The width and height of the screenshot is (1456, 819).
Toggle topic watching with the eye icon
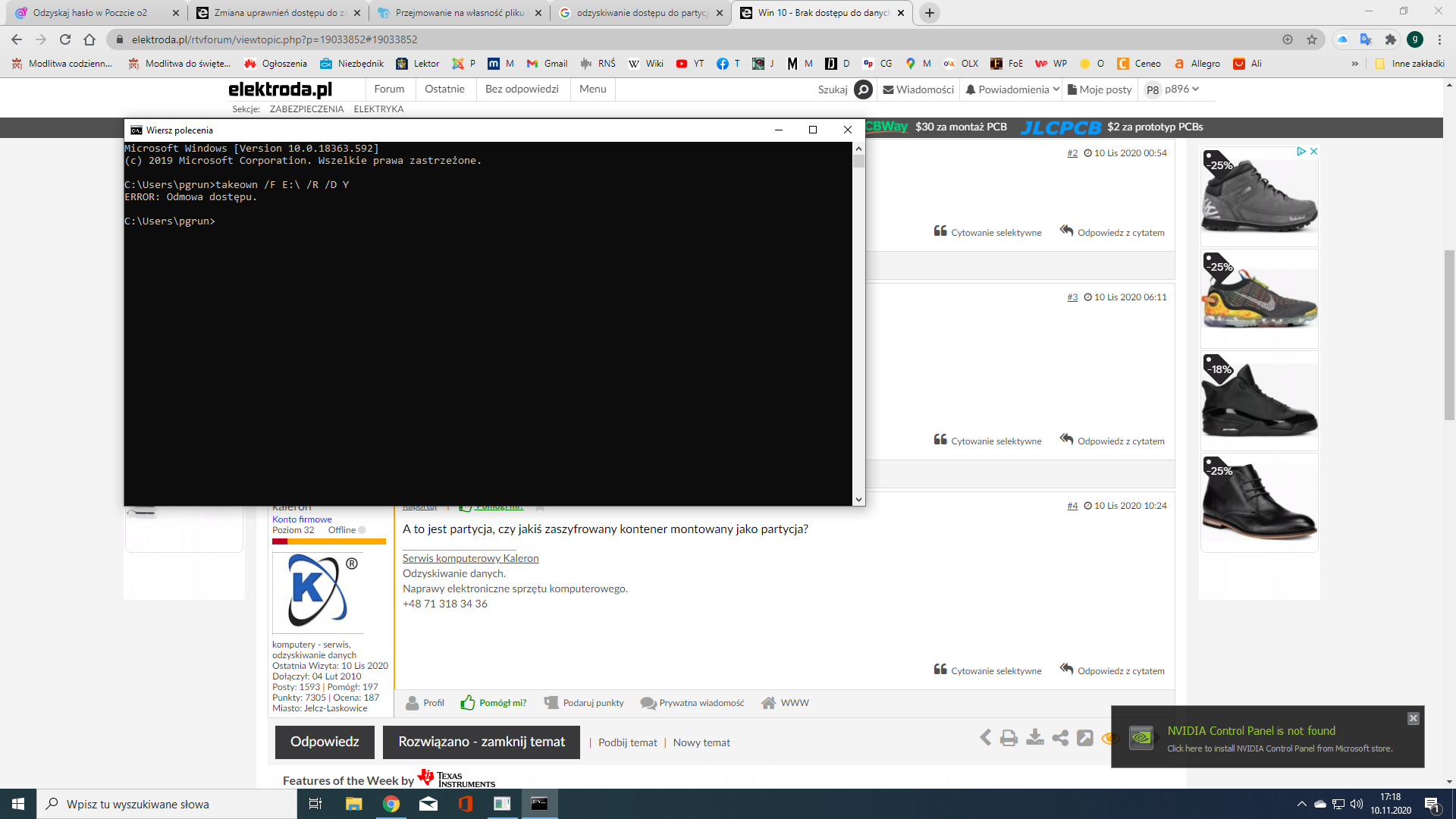[x=1110, y=738]
